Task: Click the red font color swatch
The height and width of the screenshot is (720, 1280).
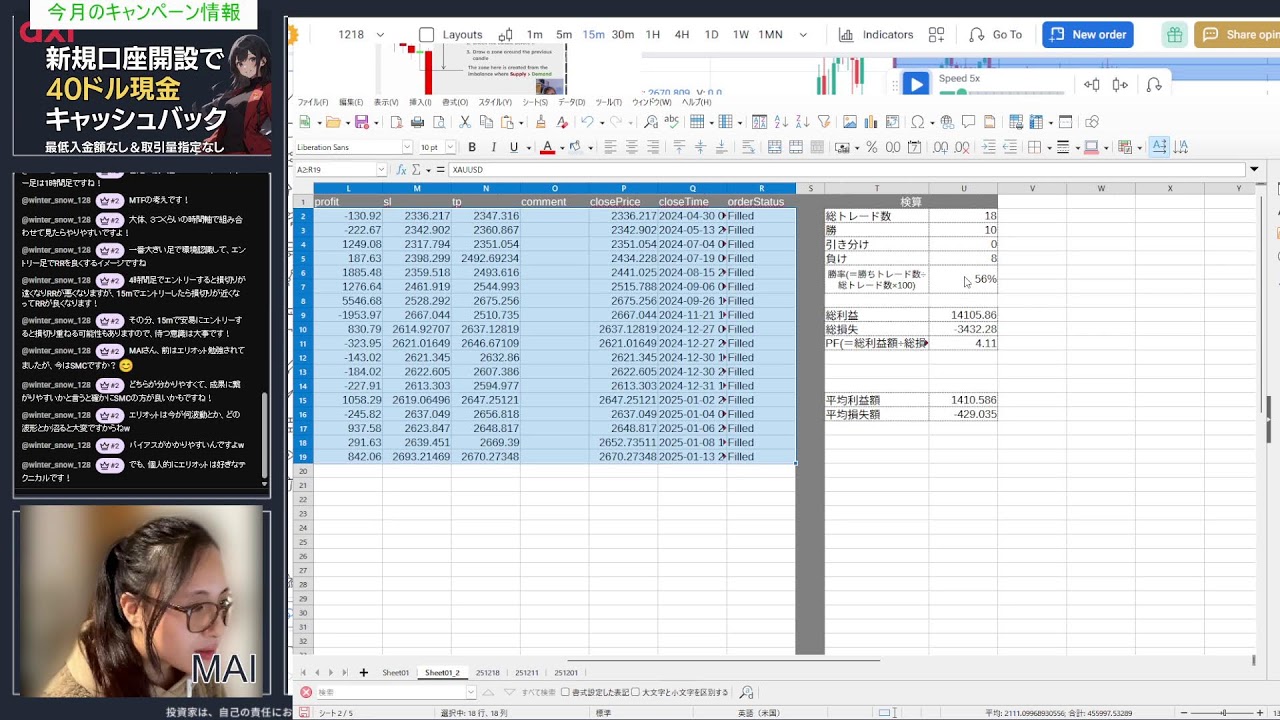Action: (547, 147)
